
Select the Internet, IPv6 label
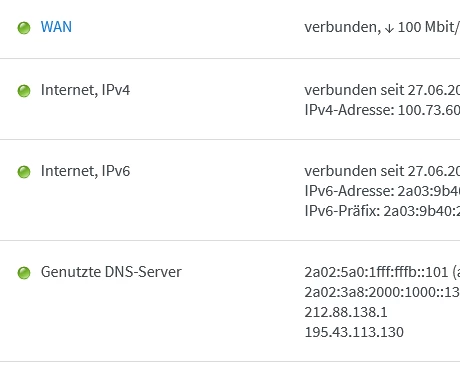click(85, 171)
